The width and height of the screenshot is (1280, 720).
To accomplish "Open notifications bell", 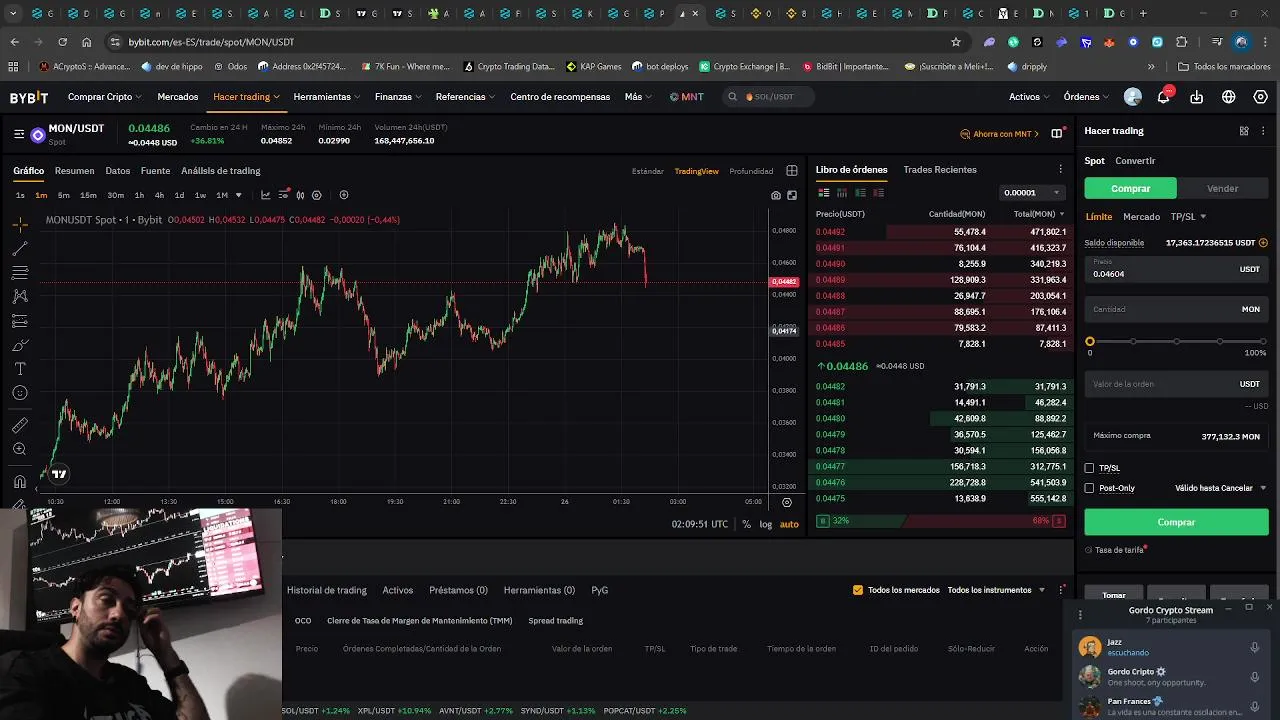I will tap(1164, 97).
